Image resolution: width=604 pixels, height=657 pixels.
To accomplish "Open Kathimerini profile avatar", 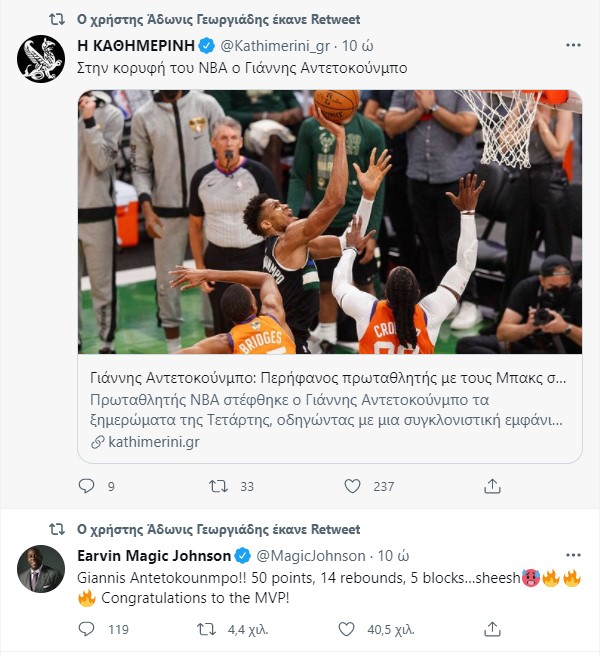I will click(41, 58).
